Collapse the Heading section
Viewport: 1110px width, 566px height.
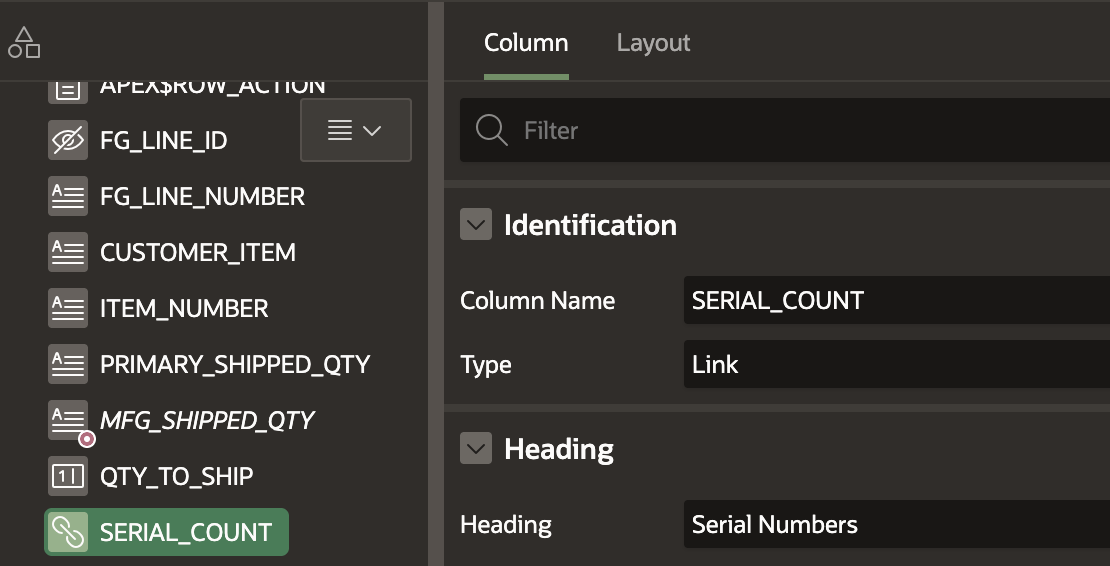[476, 449]
